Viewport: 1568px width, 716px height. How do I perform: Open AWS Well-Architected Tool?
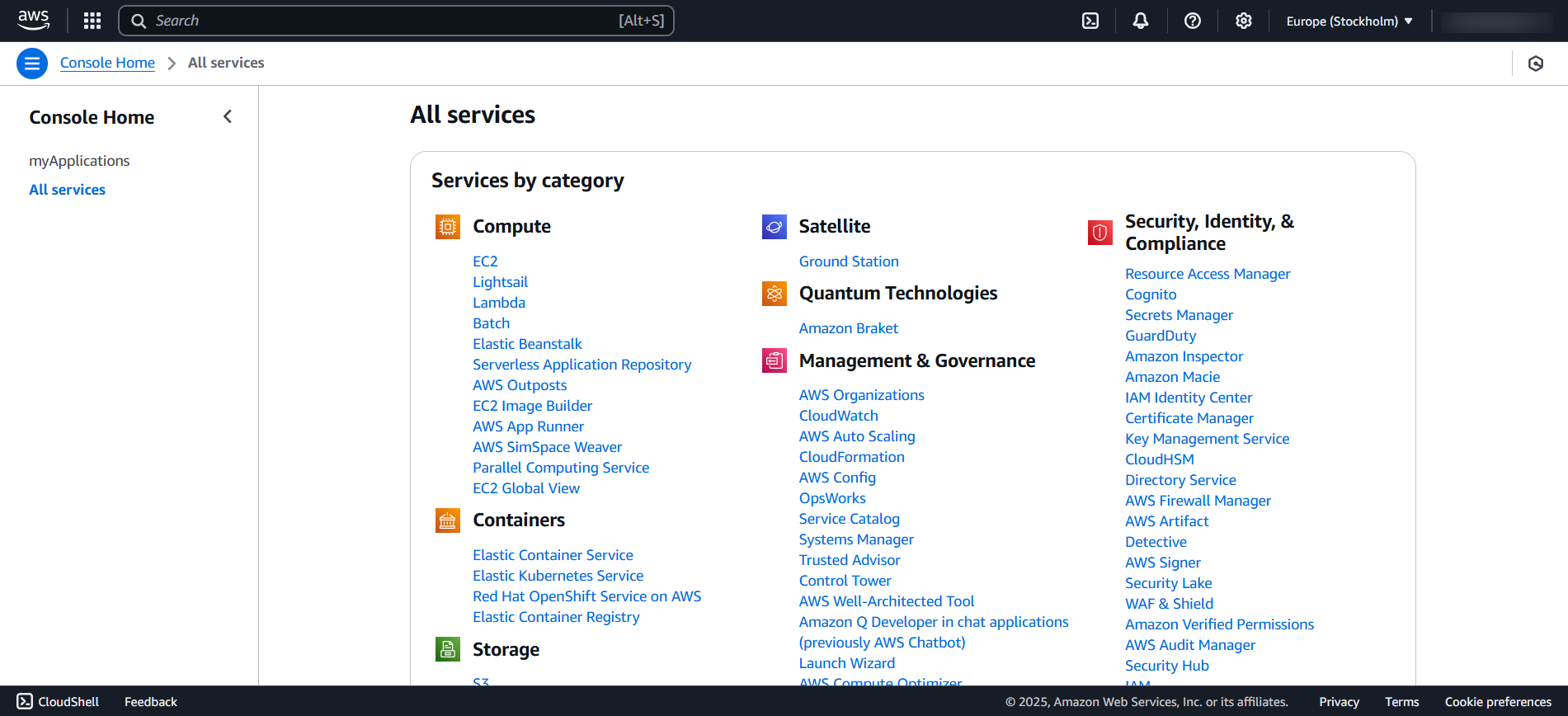(887, 601)
